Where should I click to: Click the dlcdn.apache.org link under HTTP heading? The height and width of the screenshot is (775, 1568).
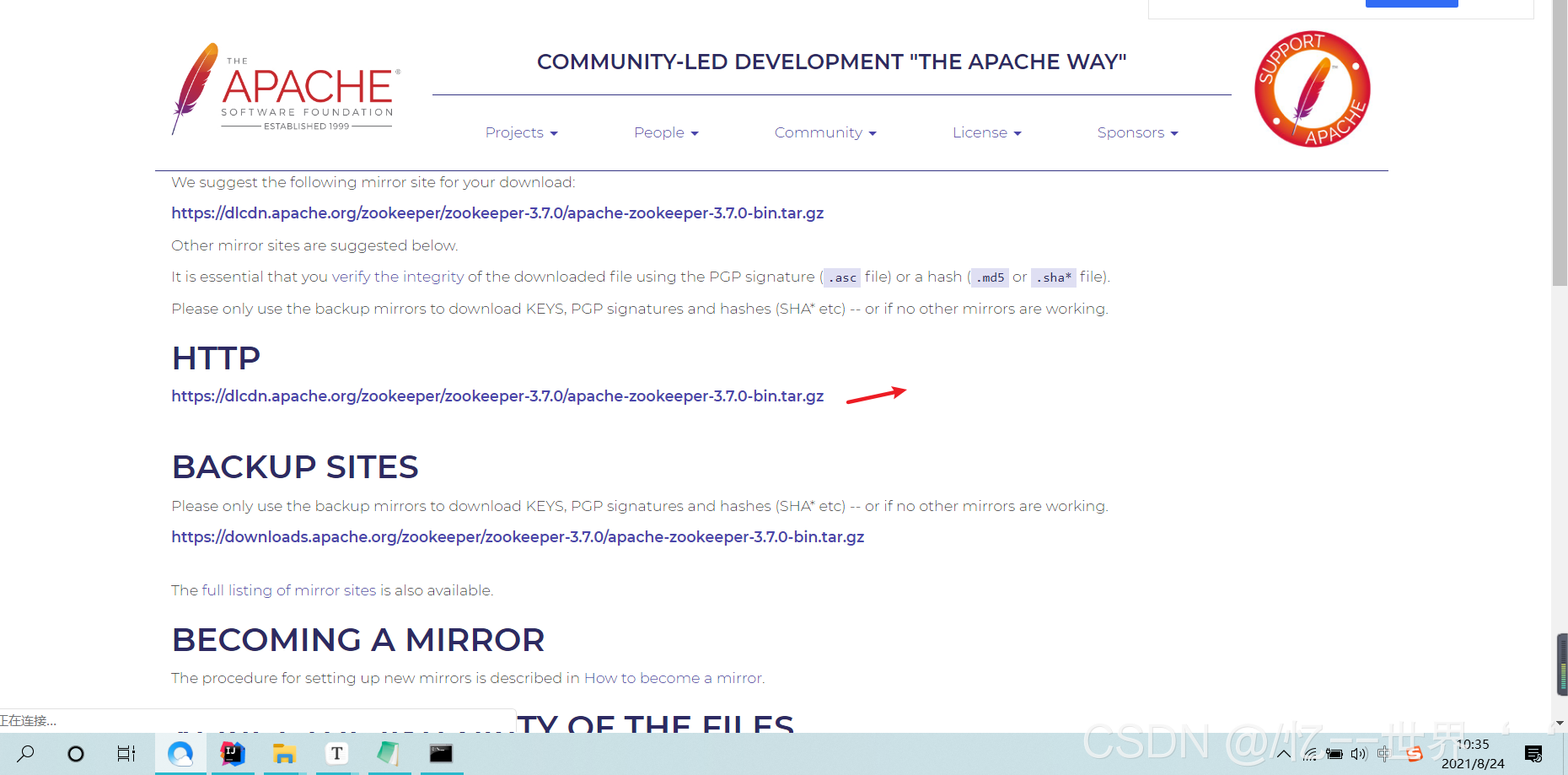click(497, 396)
